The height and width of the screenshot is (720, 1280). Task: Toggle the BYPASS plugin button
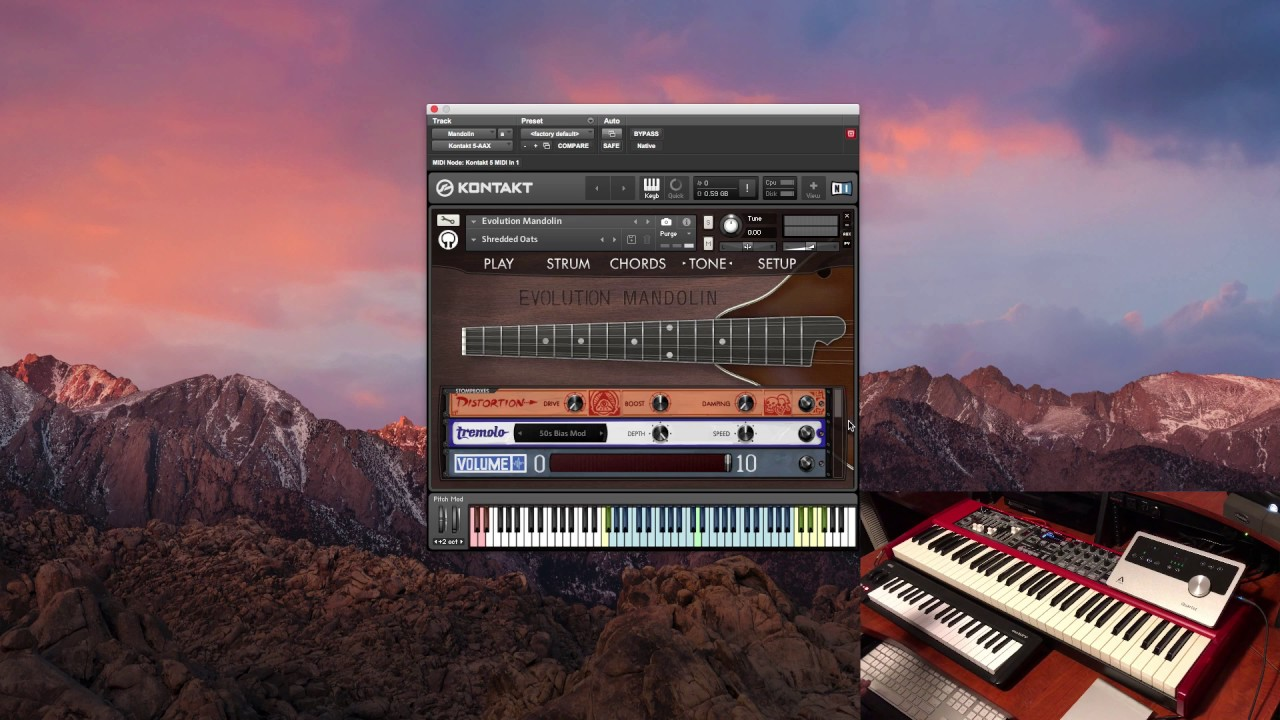[x=646, y=133]
